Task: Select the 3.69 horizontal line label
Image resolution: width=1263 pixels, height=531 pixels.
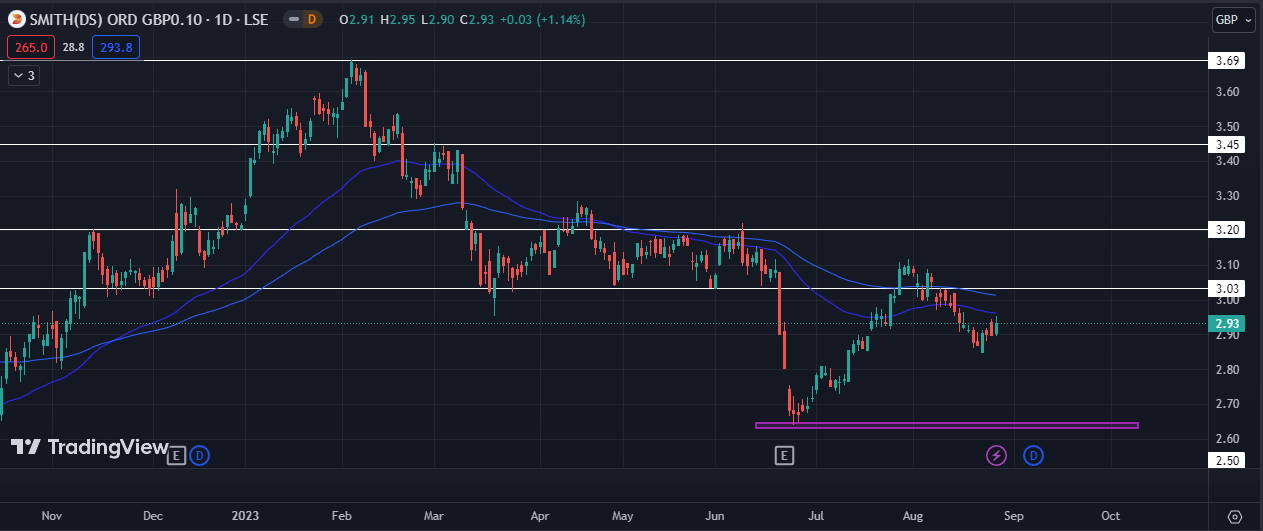Action: point(1226,61)
